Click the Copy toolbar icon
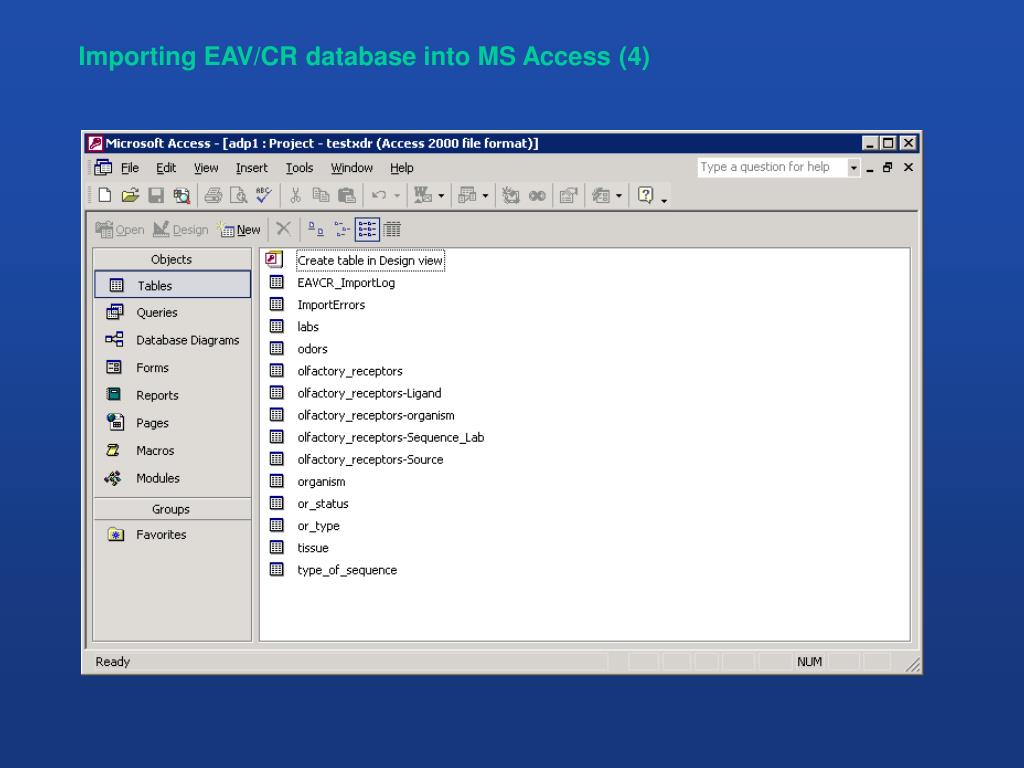This screenshot has width=1024, height=768. (321, 195)
